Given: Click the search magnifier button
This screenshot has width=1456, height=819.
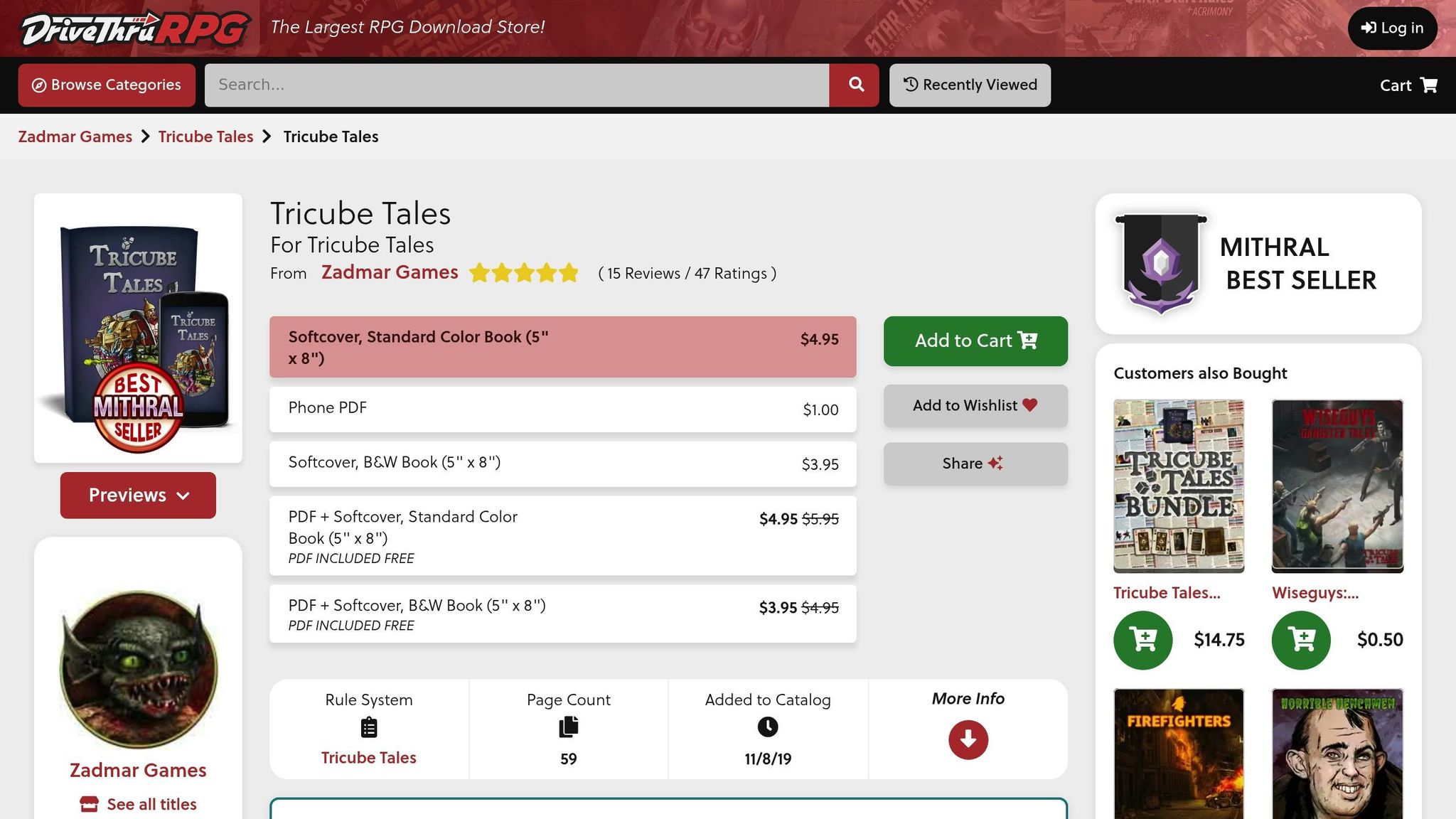Looking at the screenshot, I should 855,85.
